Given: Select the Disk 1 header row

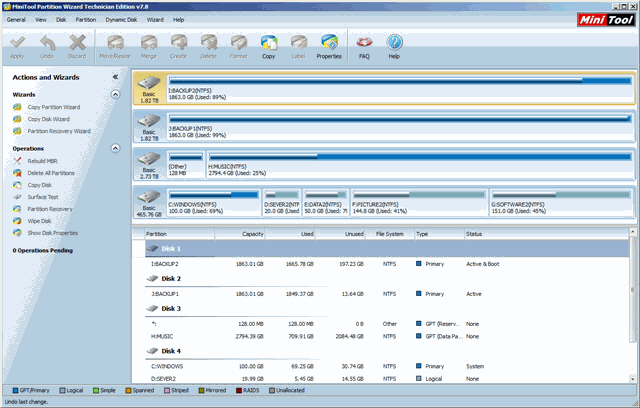Looking at the screenshot, I should pyautogui.click(x=387, y=248).
